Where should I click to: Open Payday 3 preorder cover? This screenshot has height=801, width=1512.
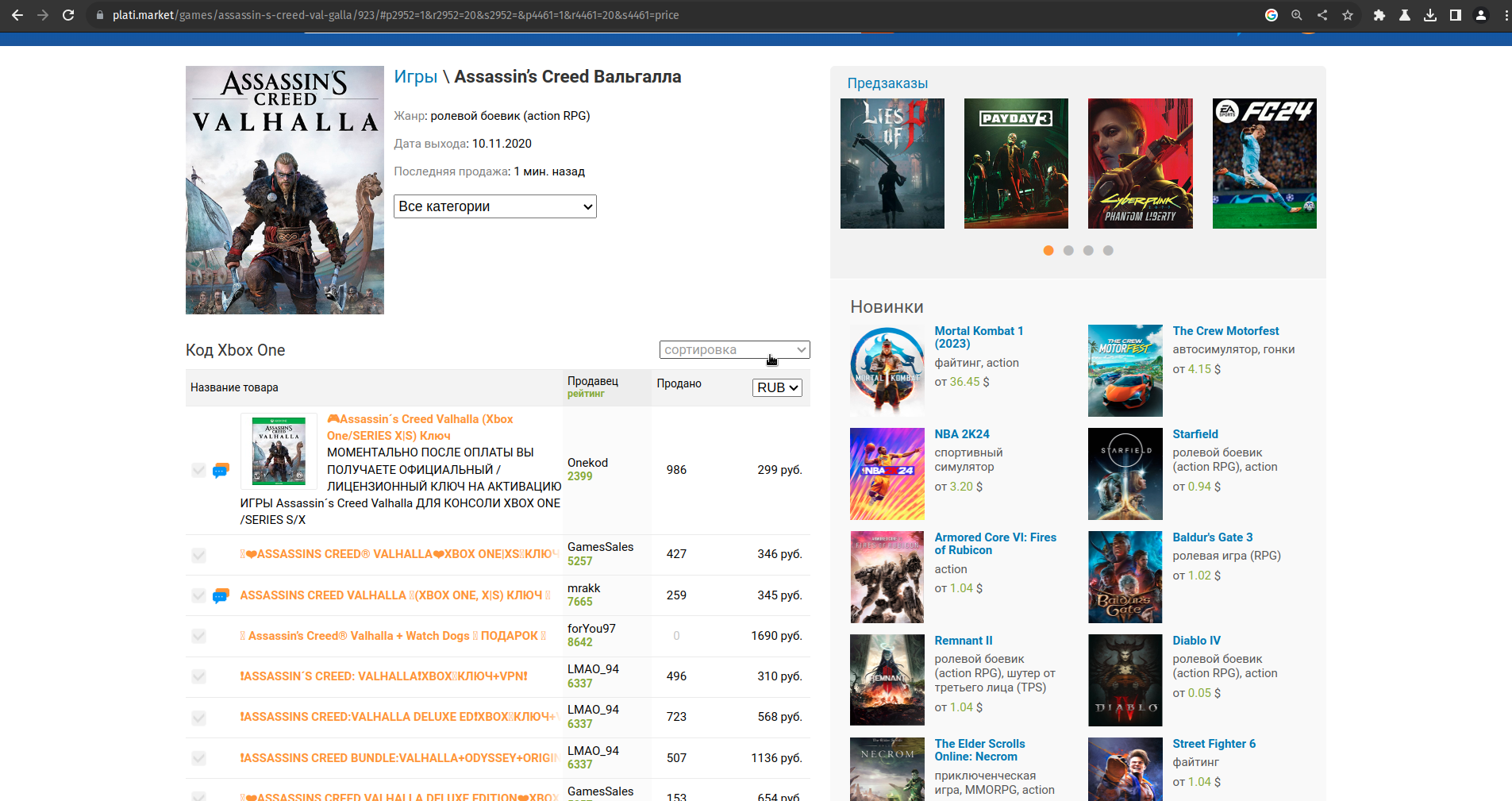tap(1016, 164)
